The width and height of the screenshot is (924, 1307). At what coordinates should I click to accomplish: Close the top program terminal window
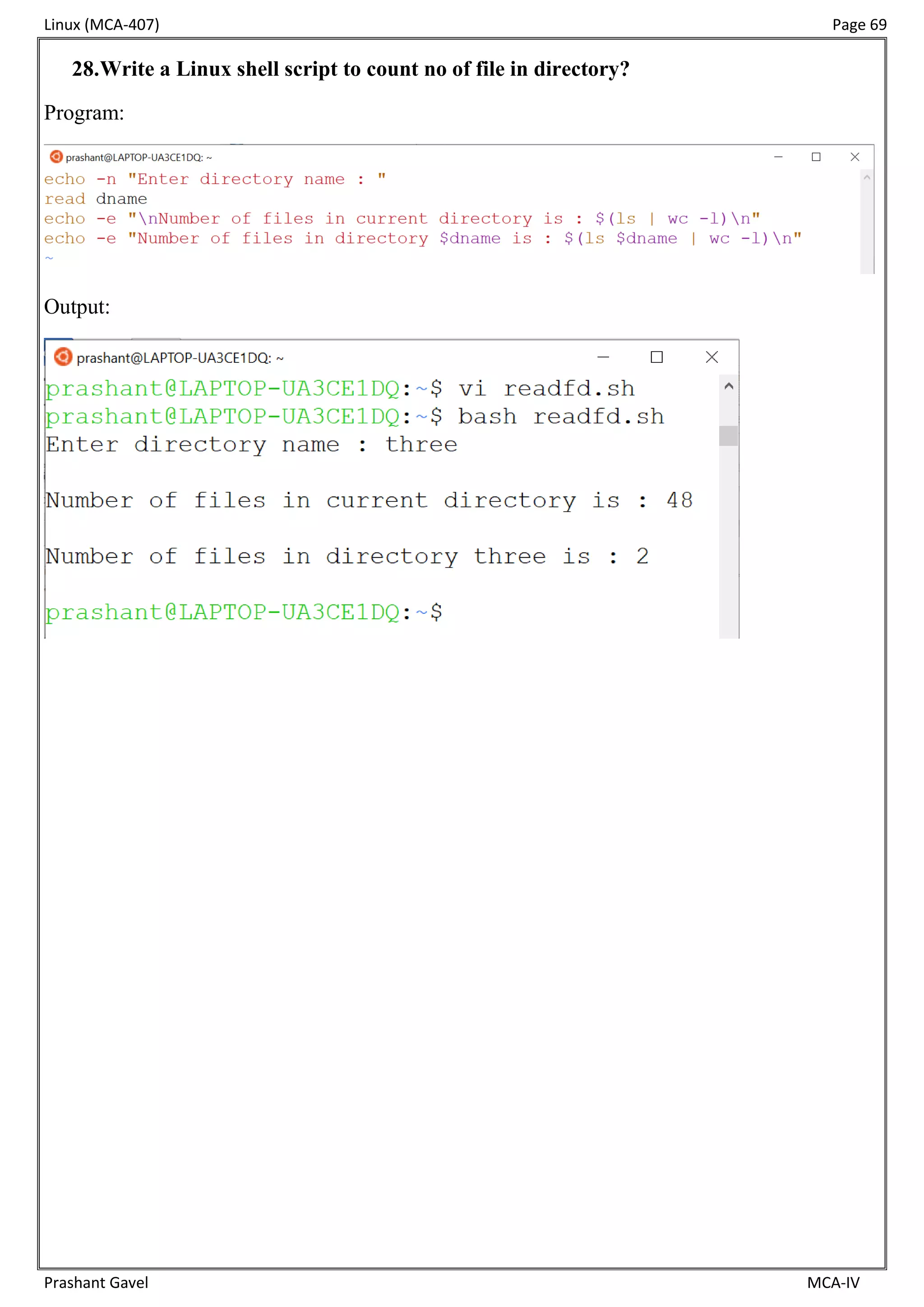click(x=855, y=157)
